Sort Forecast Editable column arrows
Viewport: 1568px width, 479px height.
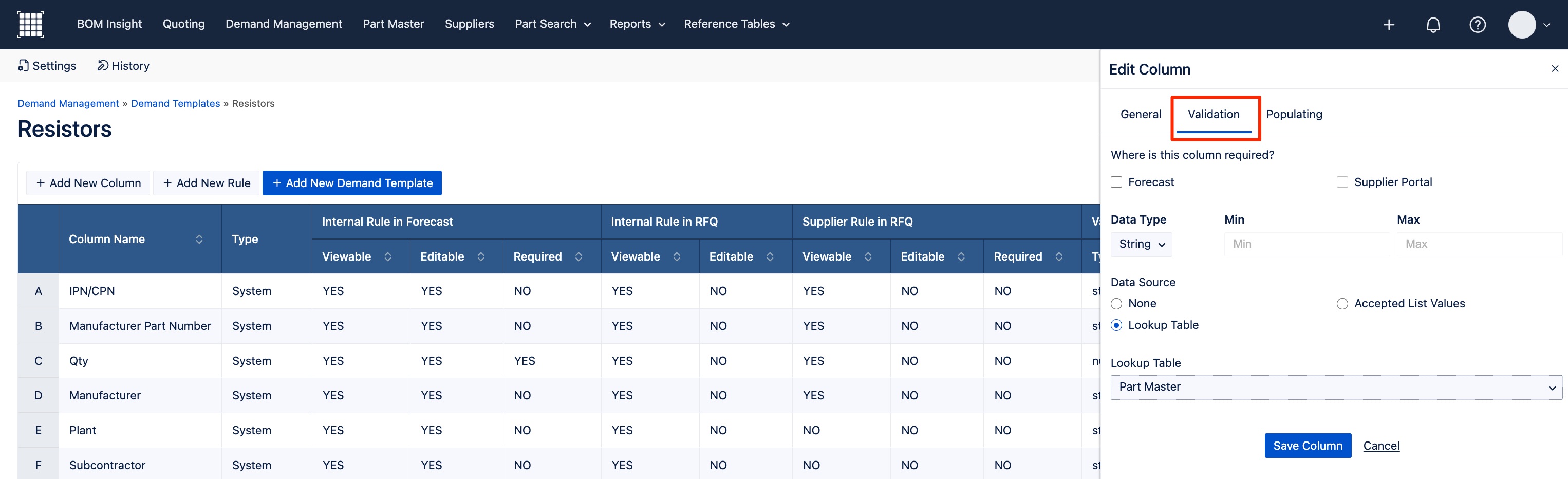[481, 257]
